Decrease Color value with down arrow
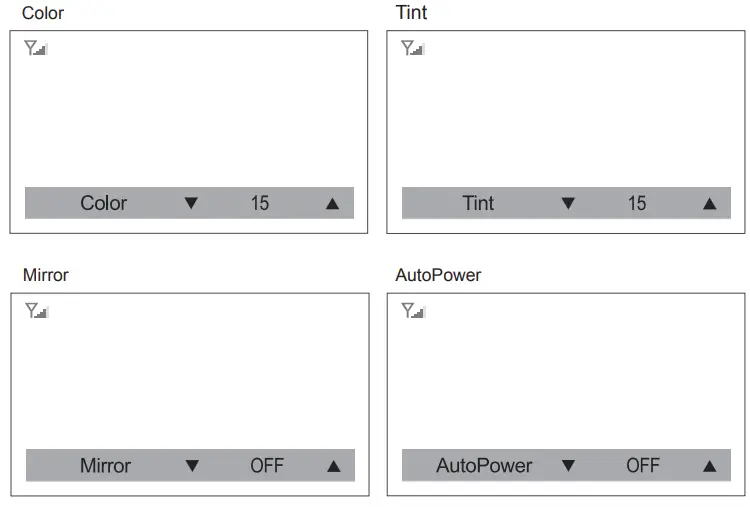This screenshot has width=750, height=509. tap(191, 203)
